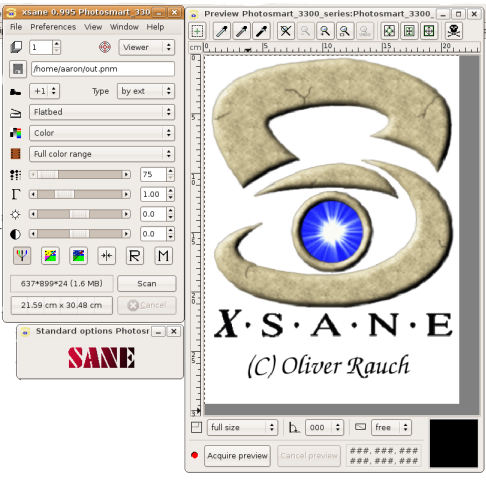Image resolution: width=486 pixels, height=480 pixels.
Task: Click the SANE logo in Standard options
Action: [101, 358]
